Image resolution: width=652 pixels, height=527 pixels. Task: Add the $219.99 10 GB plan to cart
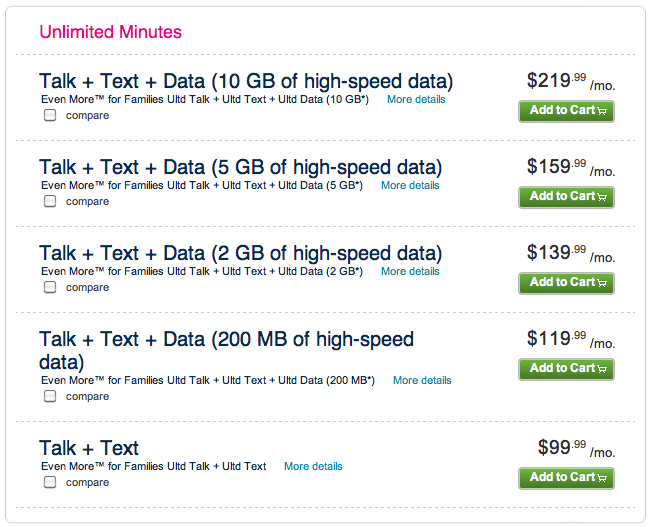tap(566, 111)
